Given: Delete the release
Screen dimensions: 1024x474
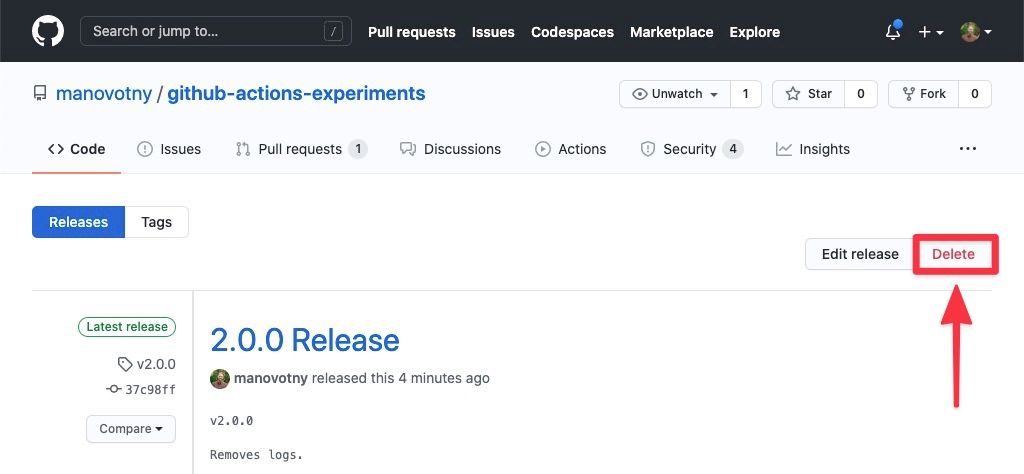Looking at the screenshot, I should point(953,254).
